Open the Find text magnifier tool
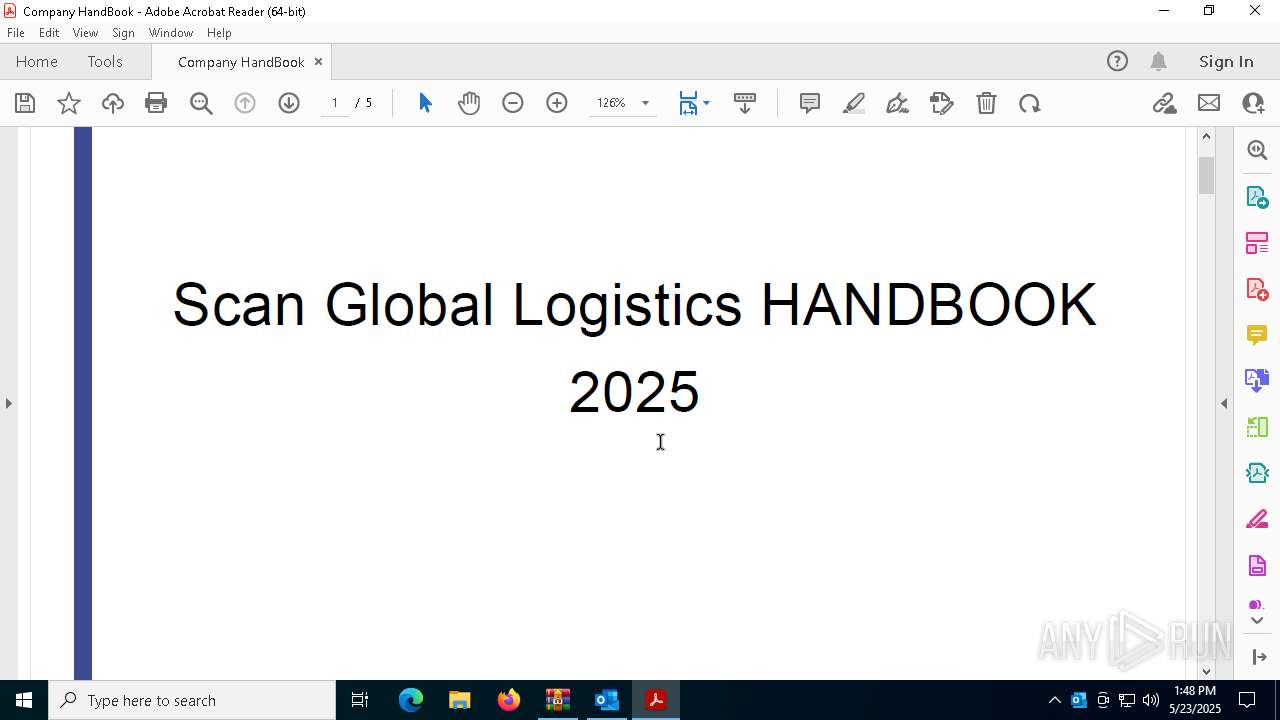 coord(201,103)
